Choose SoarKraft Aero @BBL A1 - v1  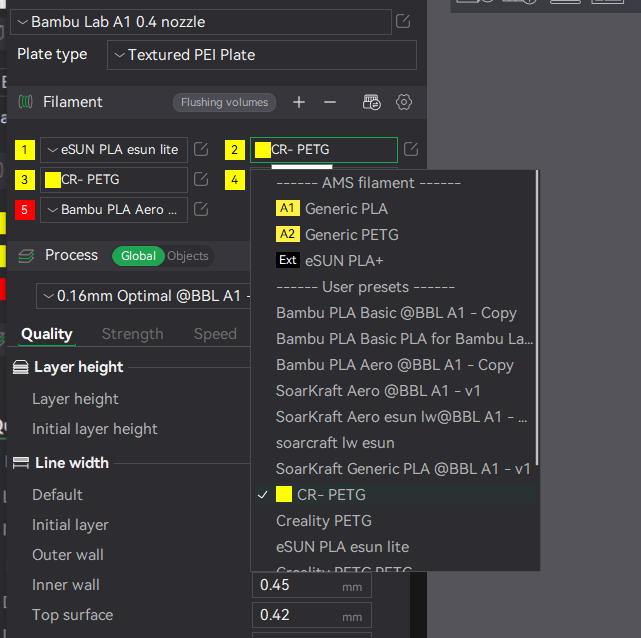pyautogui.click(x=394, y=391)
